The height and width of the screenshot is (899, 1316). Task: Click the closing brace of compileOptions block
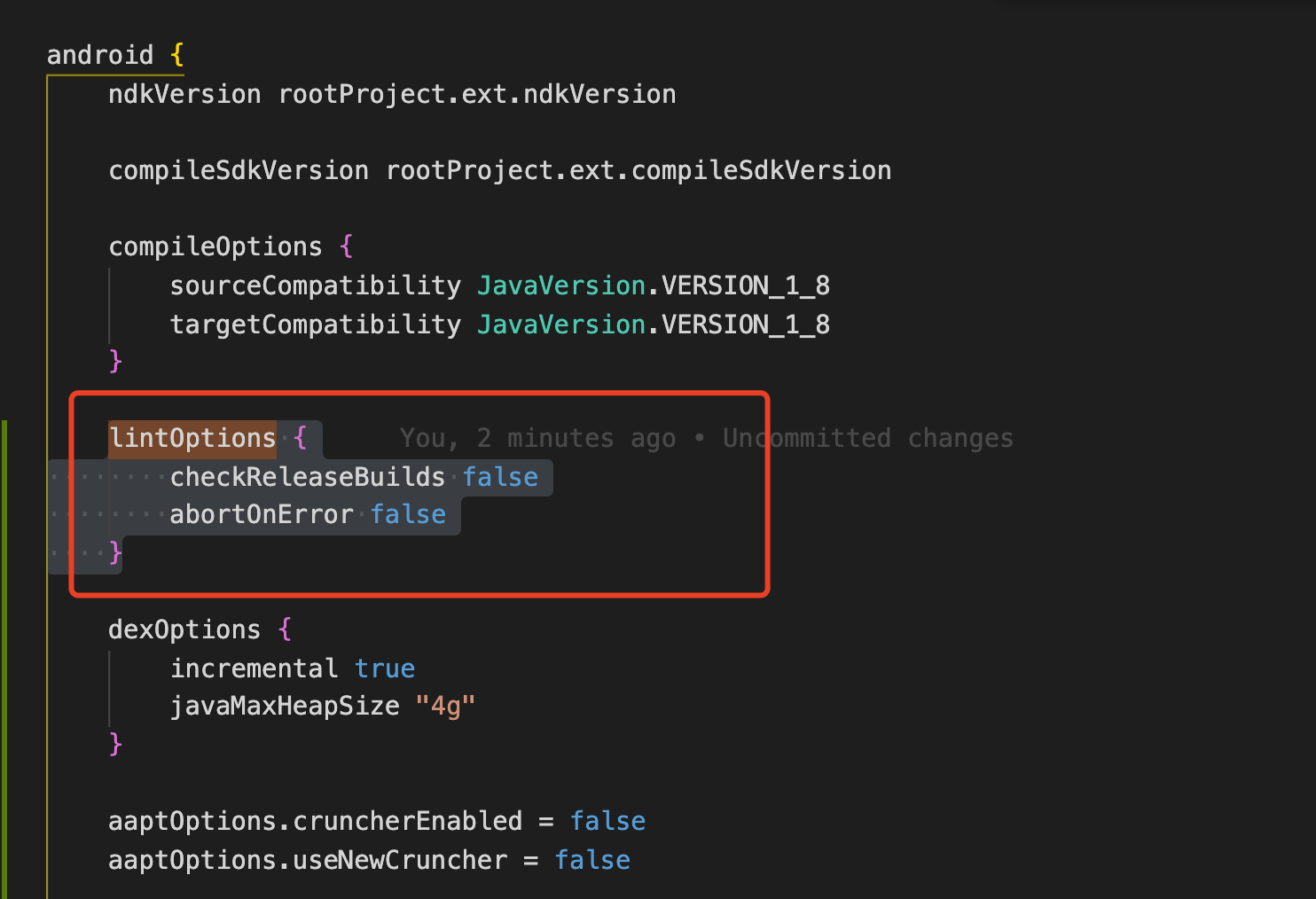[x=115, y=362]
